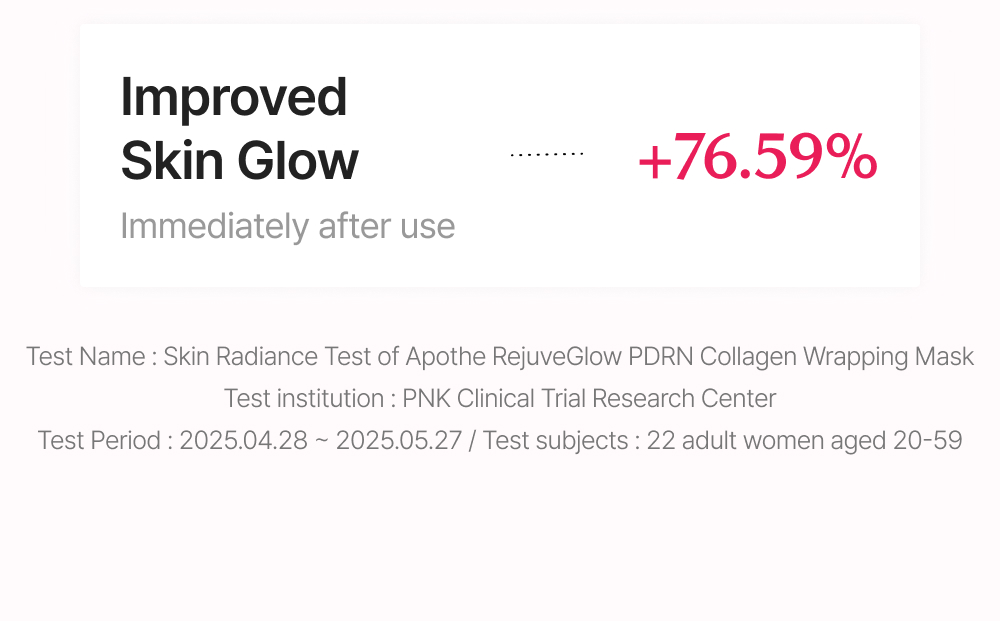
Task: Click "PNK Clinical Trial Research Center"
Action: pyautogui.click(x=589, y=398)
